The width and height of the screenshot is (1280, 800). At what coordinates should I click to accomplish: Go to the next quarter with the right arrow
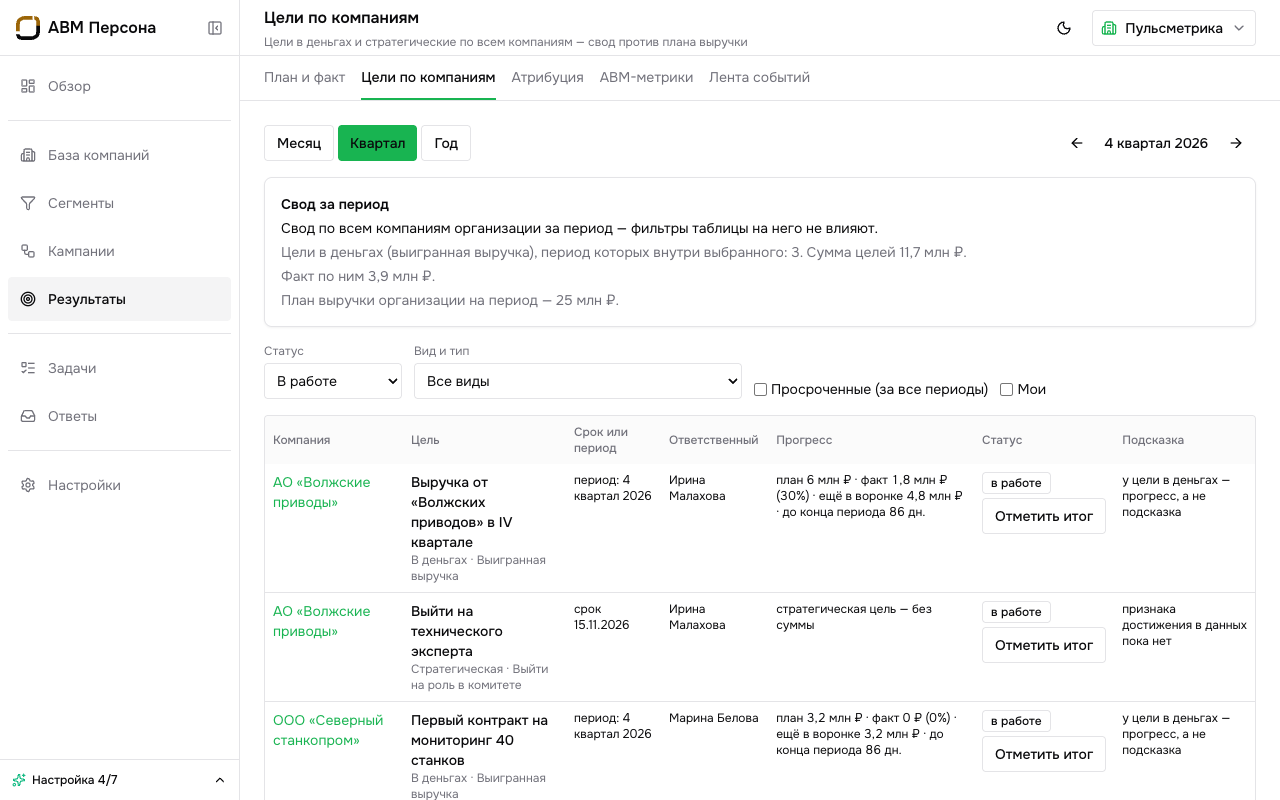[1236, 143]
